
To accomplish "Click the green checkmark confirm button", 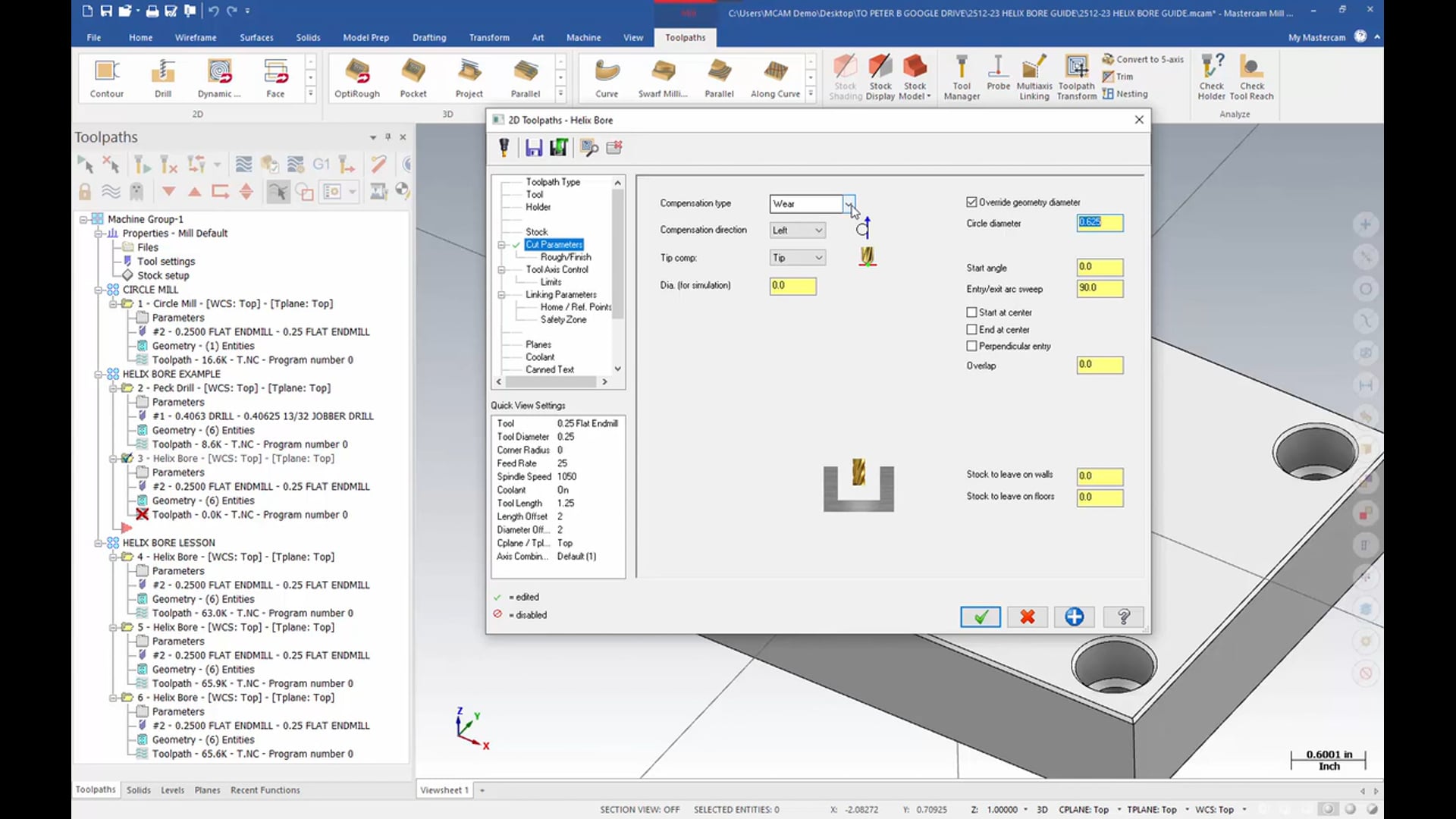I will tap(981, 617).
